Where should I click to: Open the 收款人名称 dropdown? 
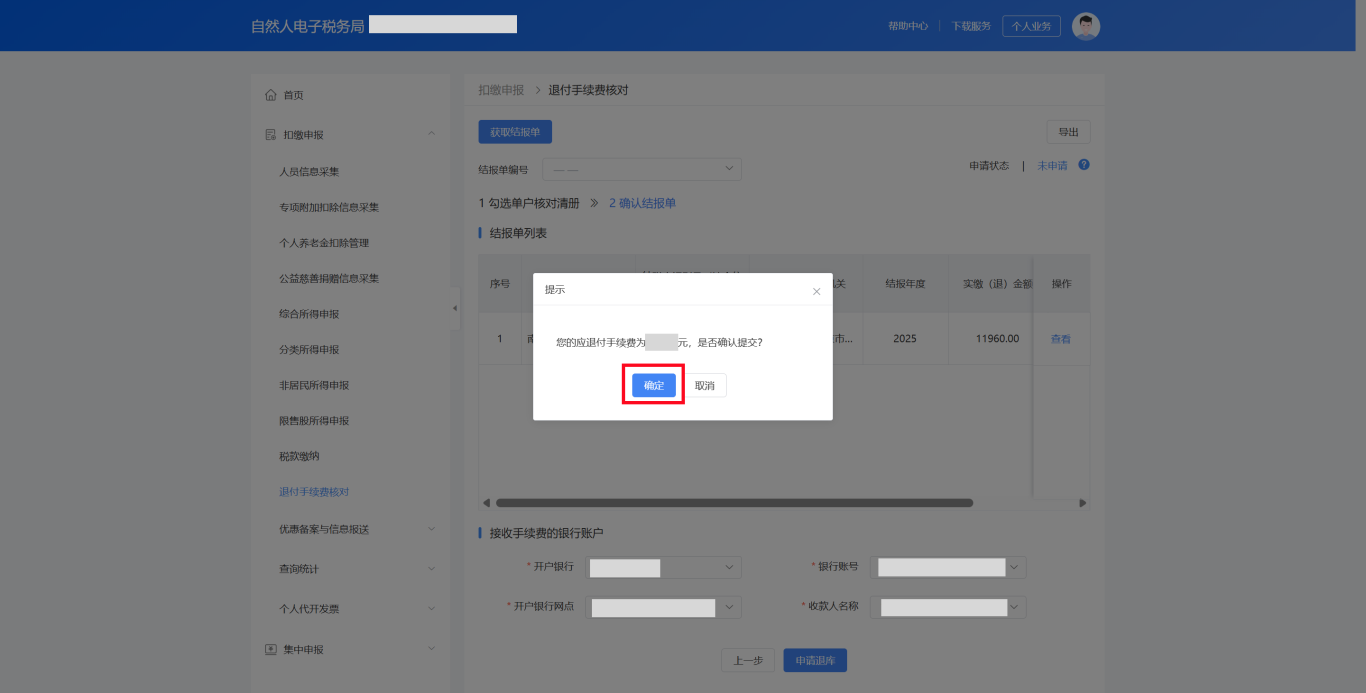pyautogui.click(x=948, y=607)
